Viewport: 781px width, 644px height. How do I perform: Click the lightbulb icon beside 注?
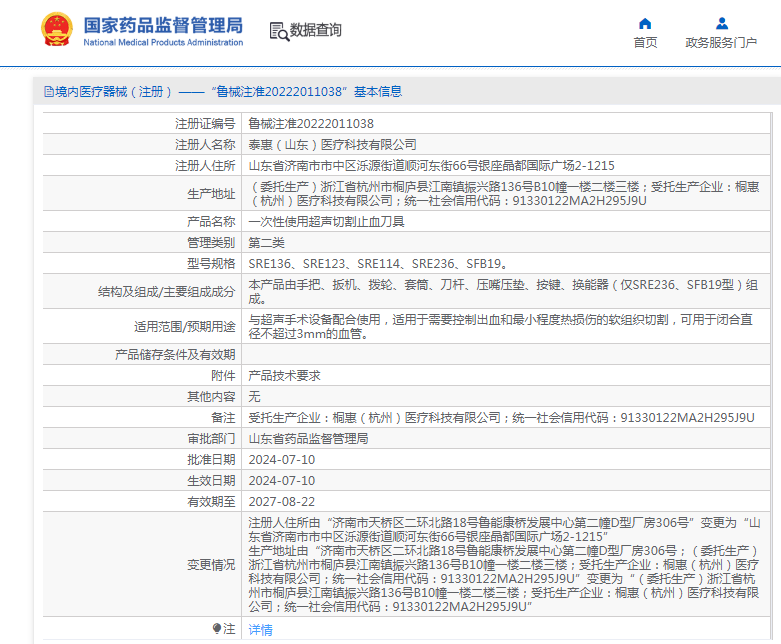tap(217, 629)
